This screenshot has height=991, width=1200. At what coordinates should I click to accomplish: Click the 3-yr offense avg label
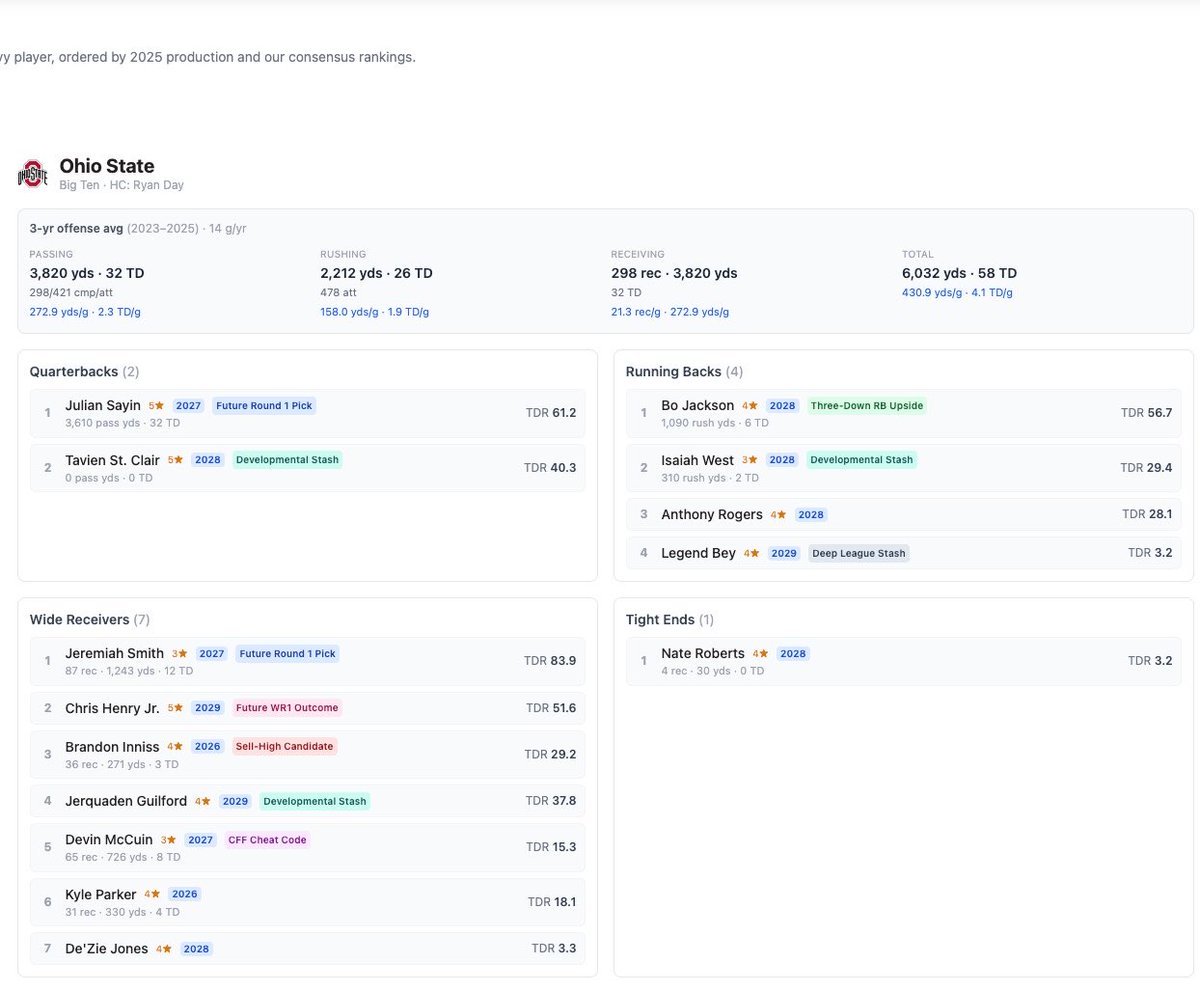point(76,228)
